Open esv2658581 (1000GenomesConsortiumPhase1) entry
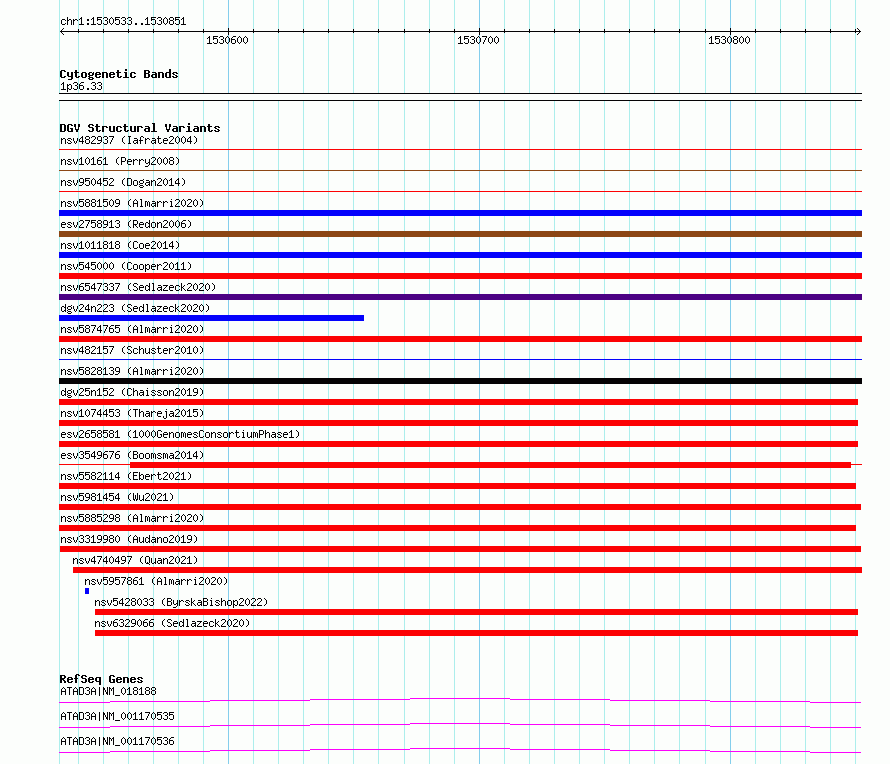Viewport: 890px width, 764px height. pyautogui.click(x=180, y=434)
